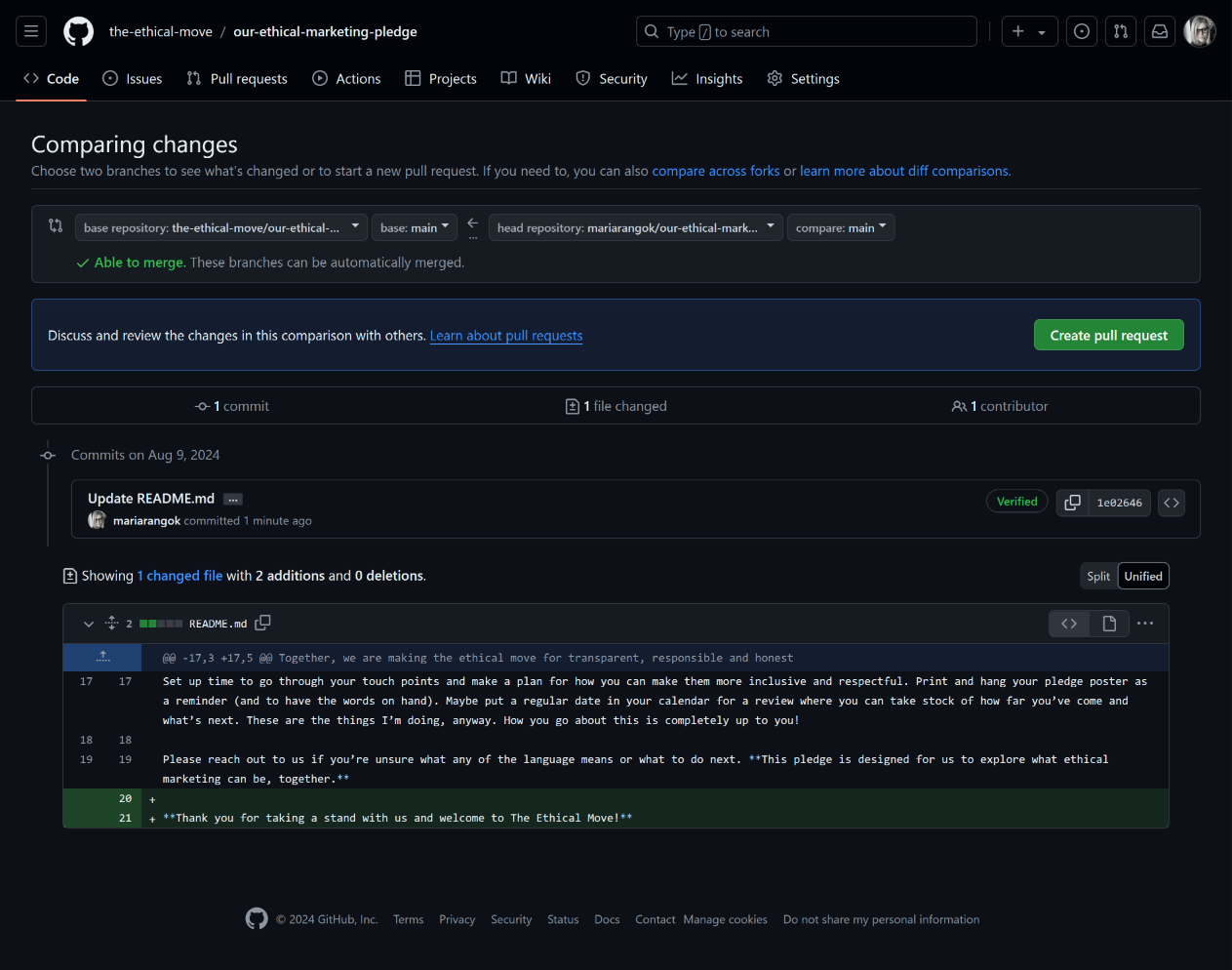Browse repository at this commit

coord(1171,502)
